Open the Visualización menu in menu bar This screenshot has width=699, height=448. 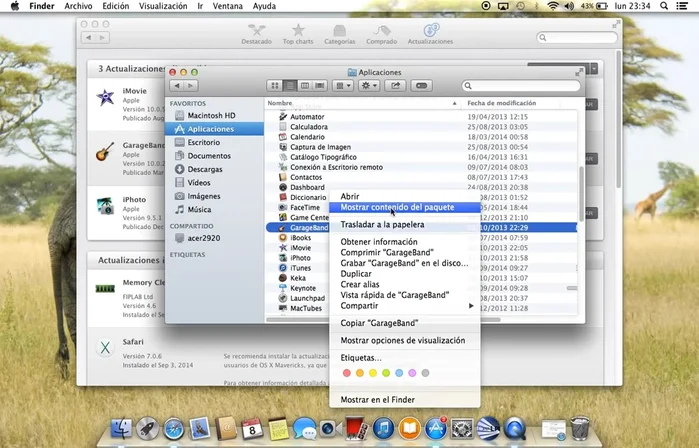click(x=162, y=6)
